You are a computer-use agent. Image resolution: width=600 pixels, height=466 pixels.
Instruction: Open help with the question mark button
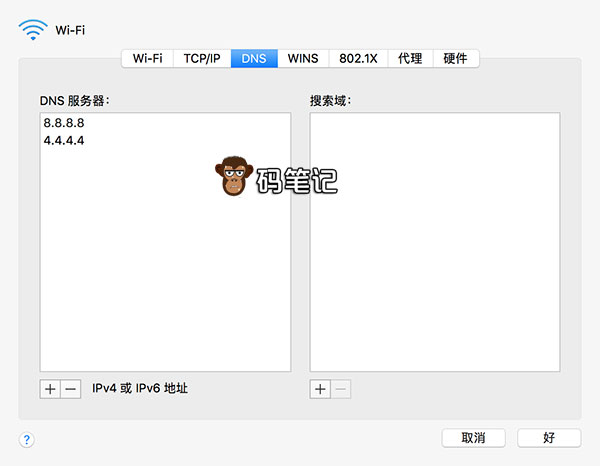click(x=27, y=439)
